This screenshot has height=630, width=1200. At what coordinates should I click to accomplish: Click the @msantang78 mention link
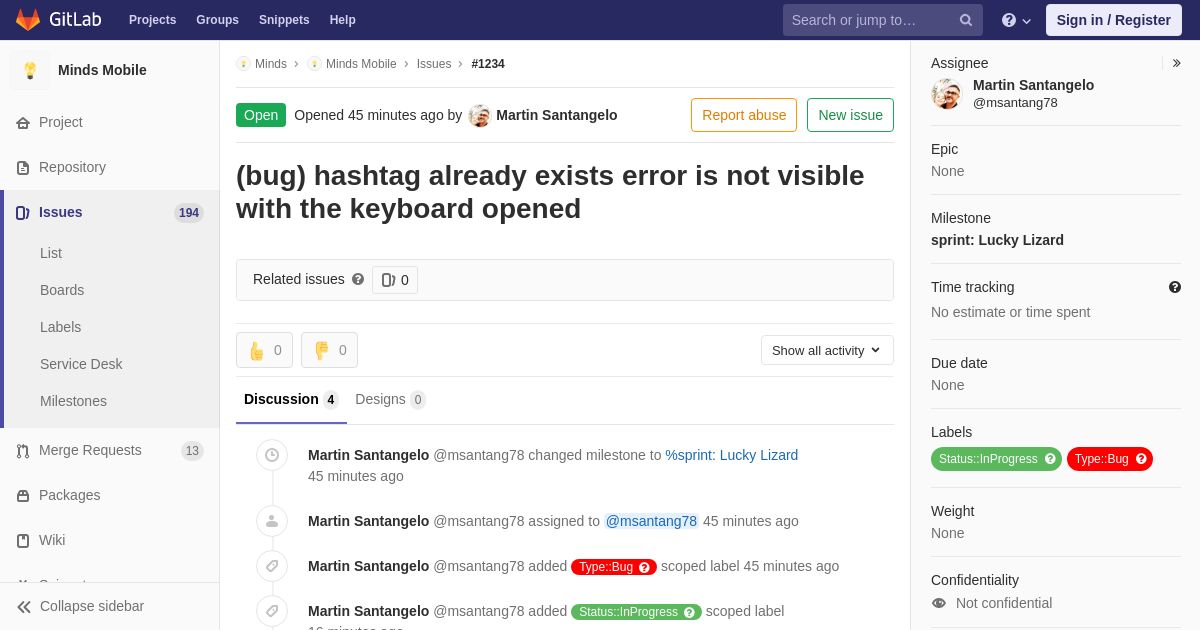tap(651, 521)
